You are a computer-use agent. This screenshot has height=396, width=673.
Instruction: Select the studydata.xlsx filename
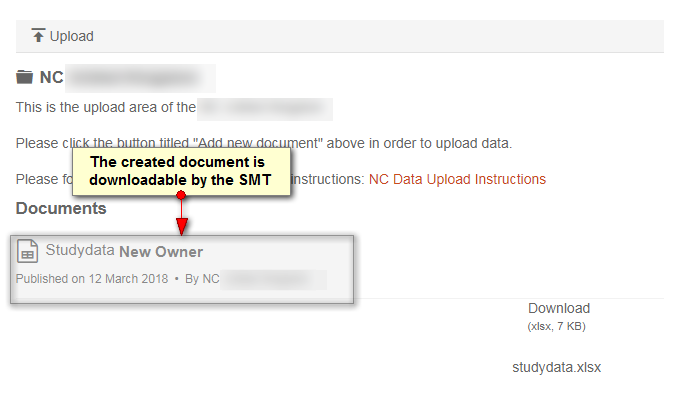(x=556, y=367)
